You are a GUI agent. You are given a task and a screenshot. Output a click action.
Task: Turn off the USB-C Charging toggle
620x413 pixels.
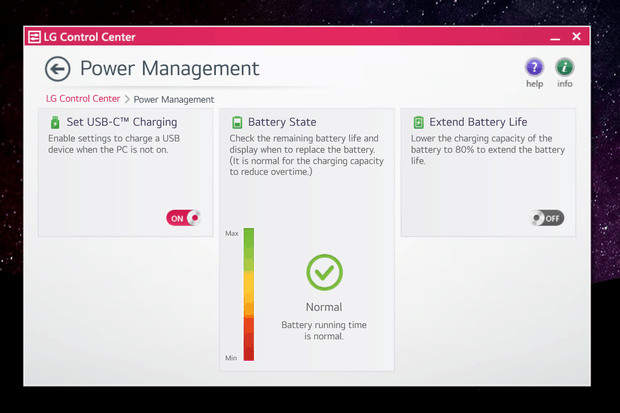click(x=183, y=218)
